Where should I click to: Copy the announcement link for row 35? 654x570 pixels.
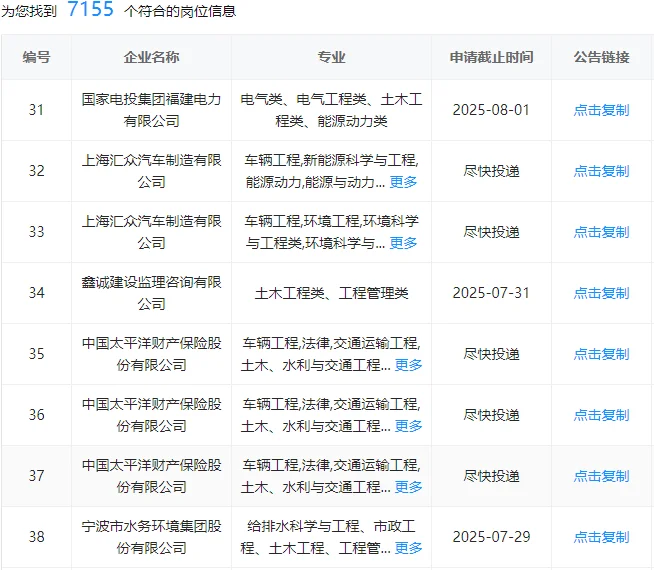tap(601, 354)
